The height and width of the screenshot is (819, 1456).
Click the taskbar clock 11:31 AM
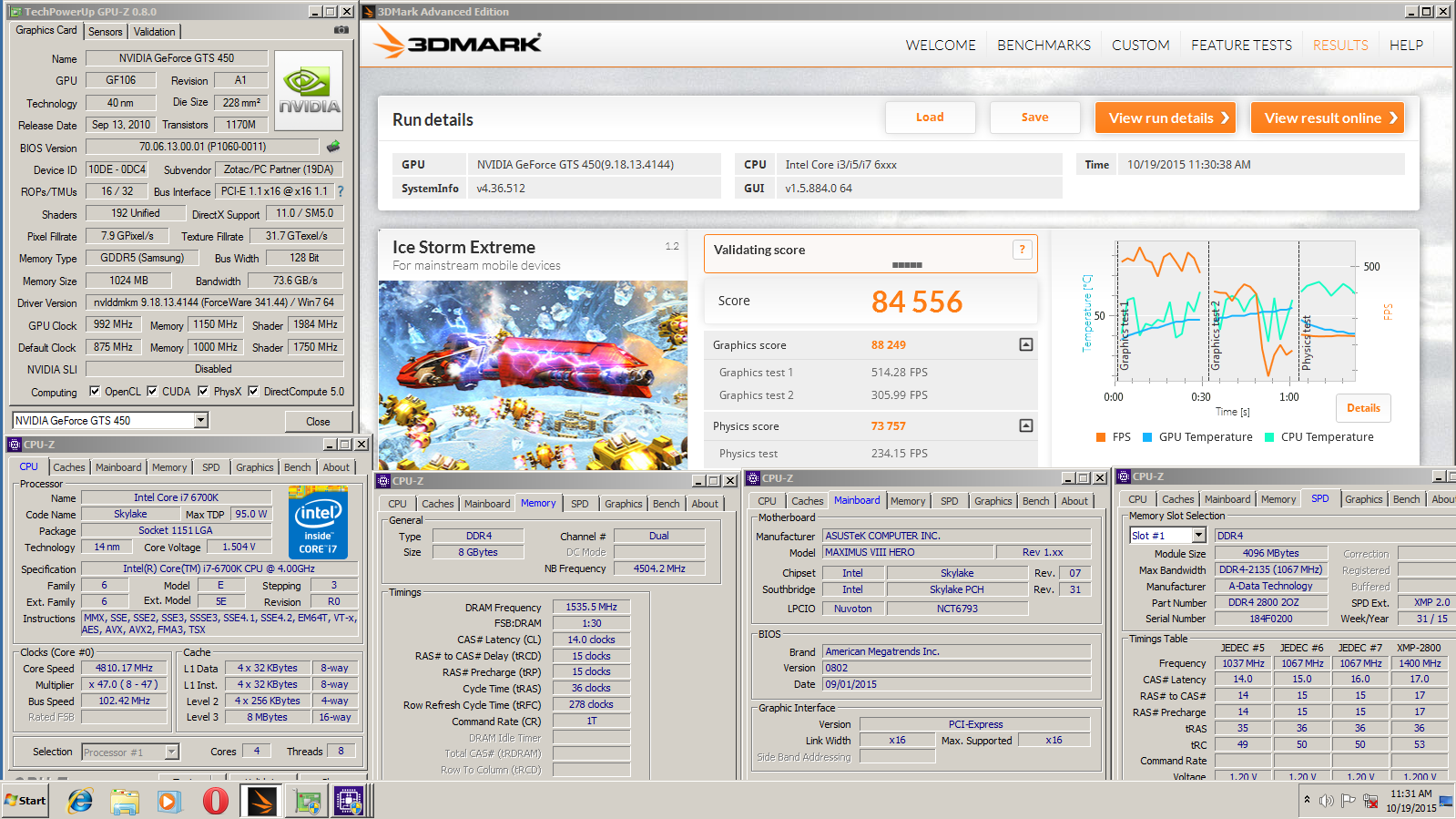coord(1410,793)
